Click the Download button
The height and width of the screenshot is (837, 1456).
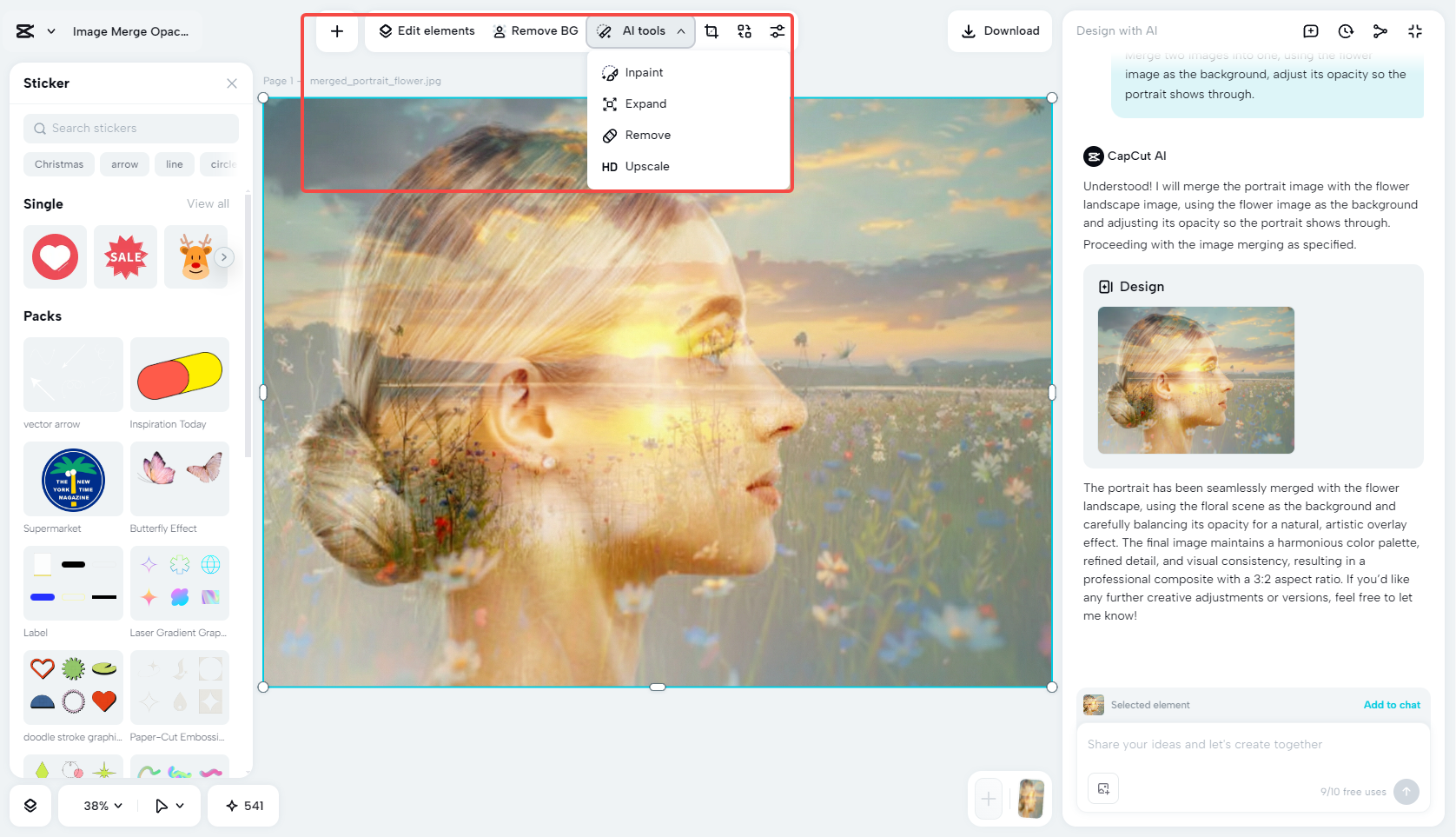point(1000,31)
